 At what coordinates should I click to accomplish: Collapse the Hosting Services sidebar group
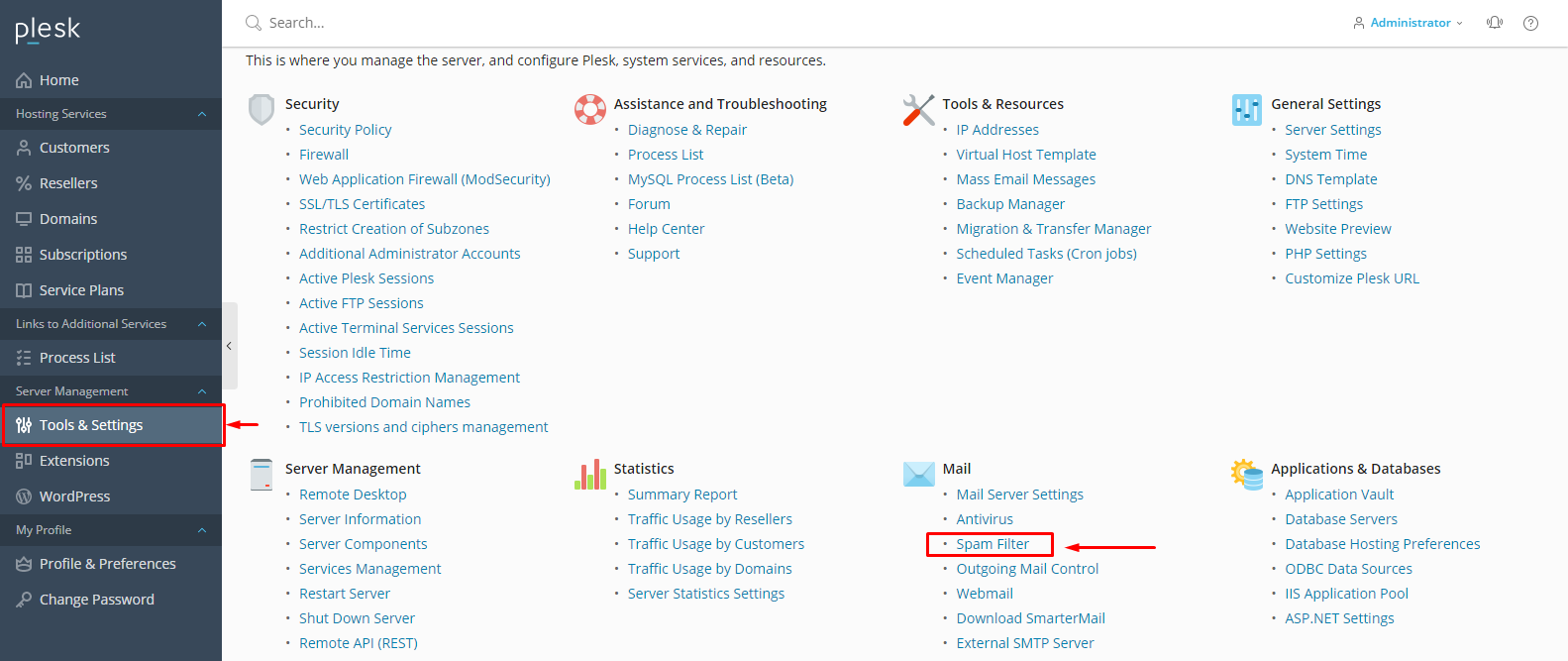coord(202,114)
